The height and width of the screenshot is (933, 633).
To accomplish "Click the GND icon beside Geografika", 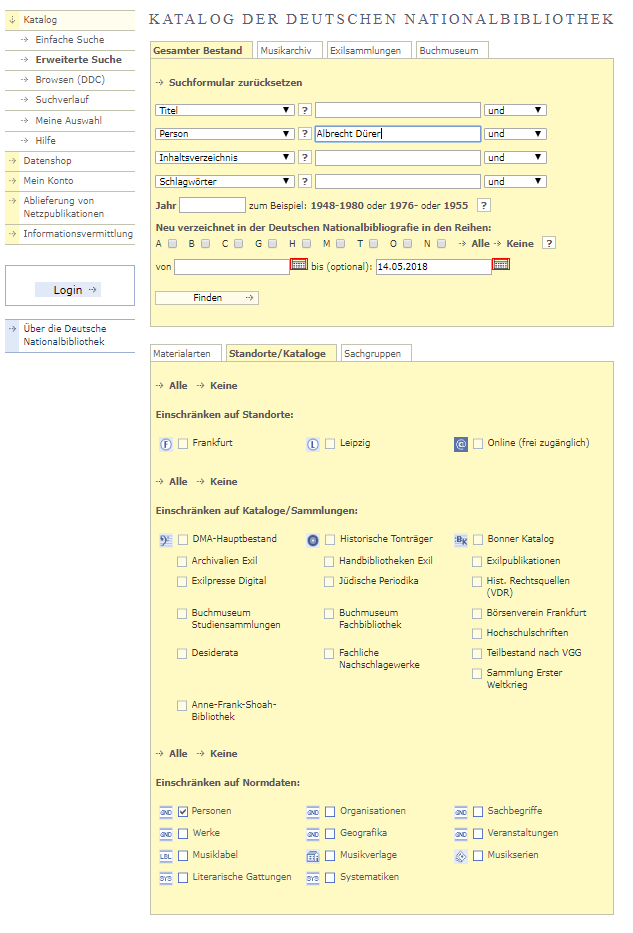I will pos(313,834).
